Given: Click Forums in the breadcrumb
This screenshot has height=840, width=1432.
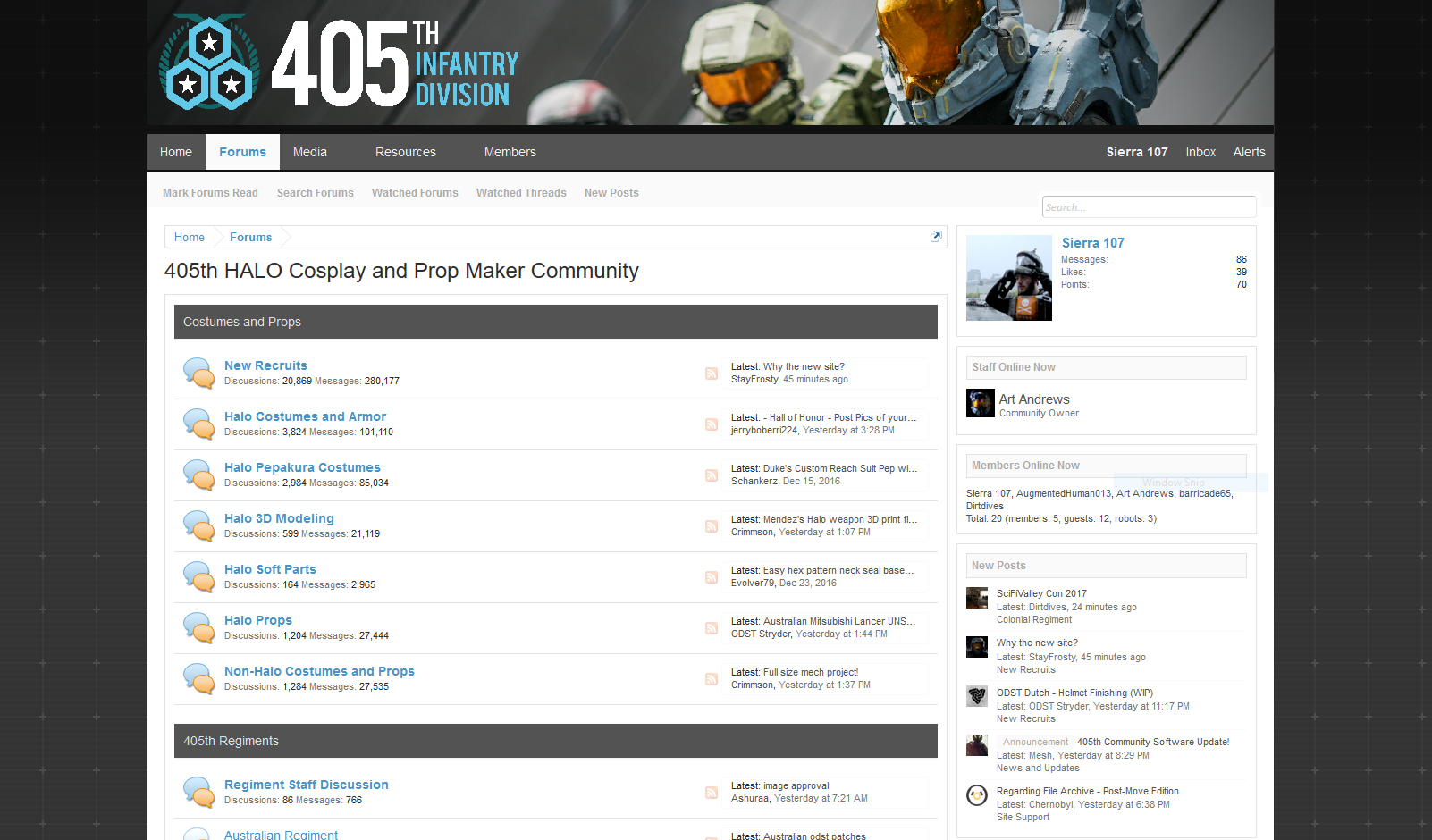Looking at the screenshot, I should point(250,238).
